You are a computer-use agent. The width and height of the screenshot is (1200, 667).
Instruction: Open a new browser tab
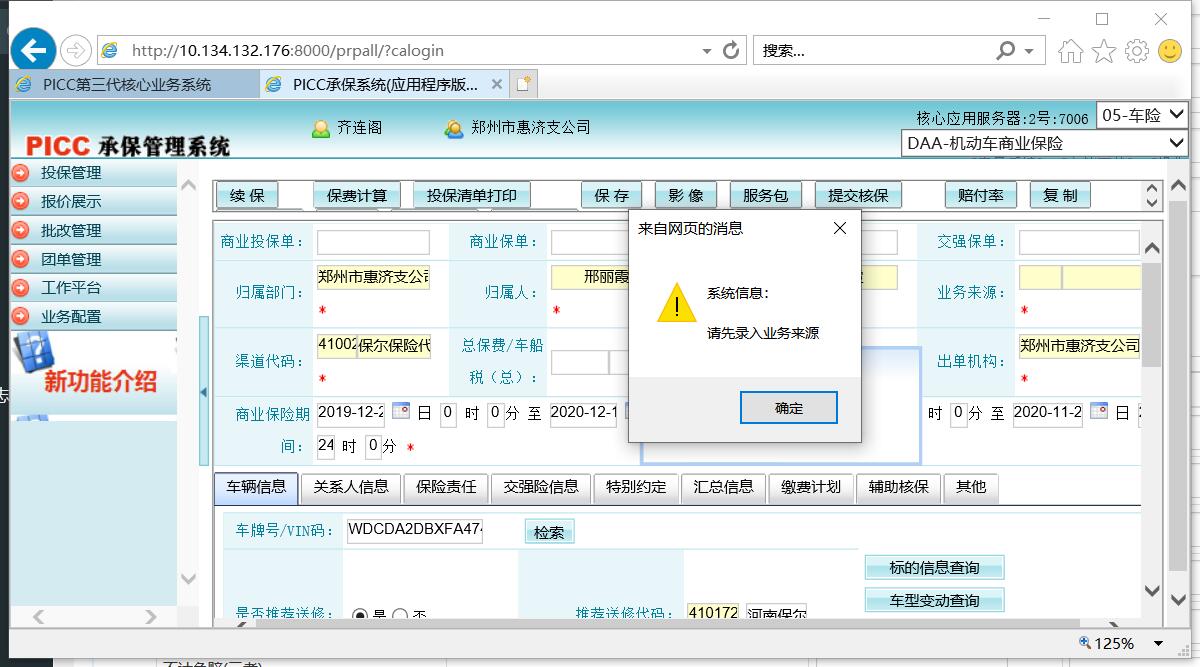click(524, 84)
